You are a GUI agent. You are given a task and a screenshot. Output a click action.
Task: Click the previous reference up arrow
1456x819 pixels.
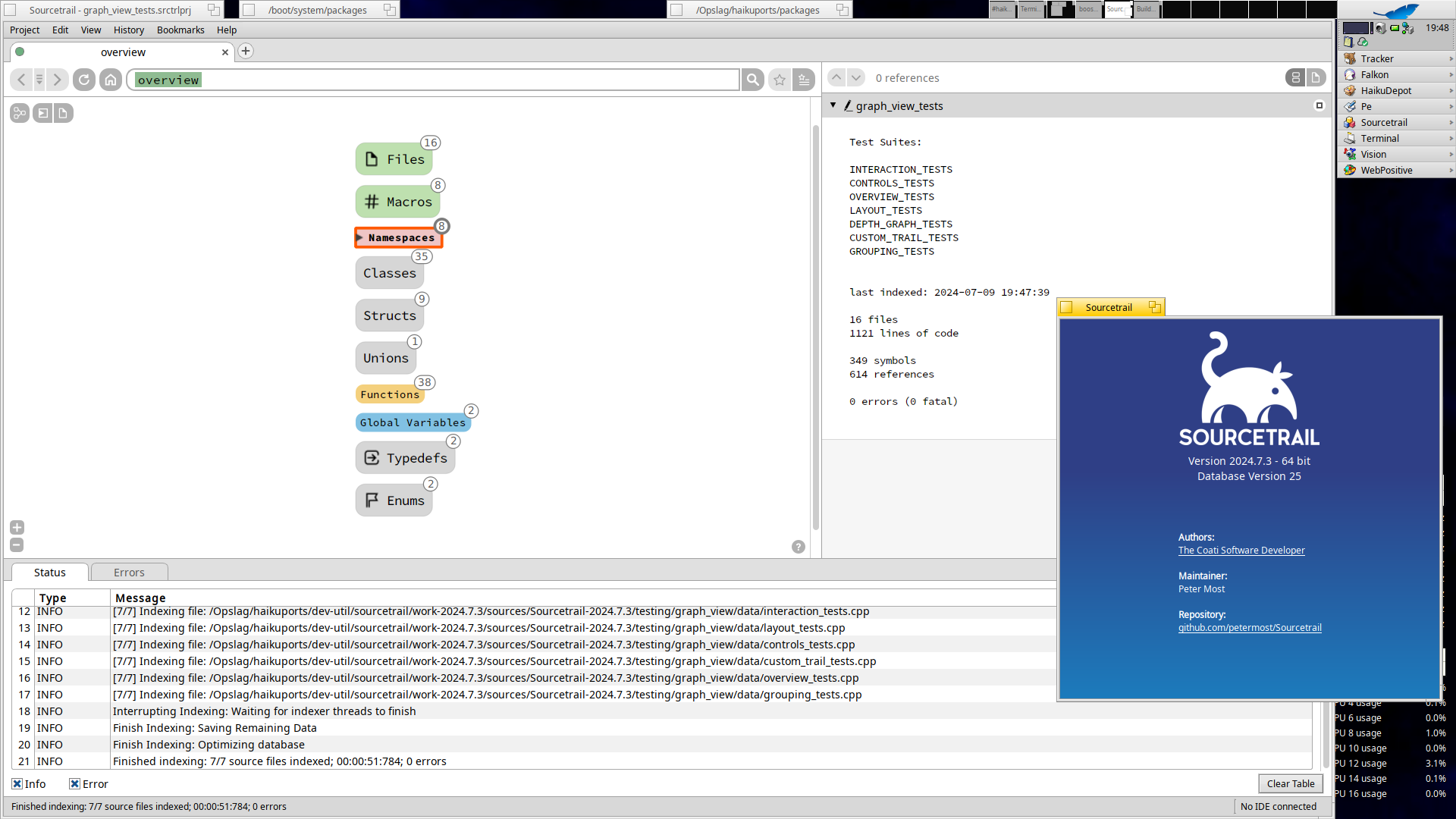[x=836, y=77]
